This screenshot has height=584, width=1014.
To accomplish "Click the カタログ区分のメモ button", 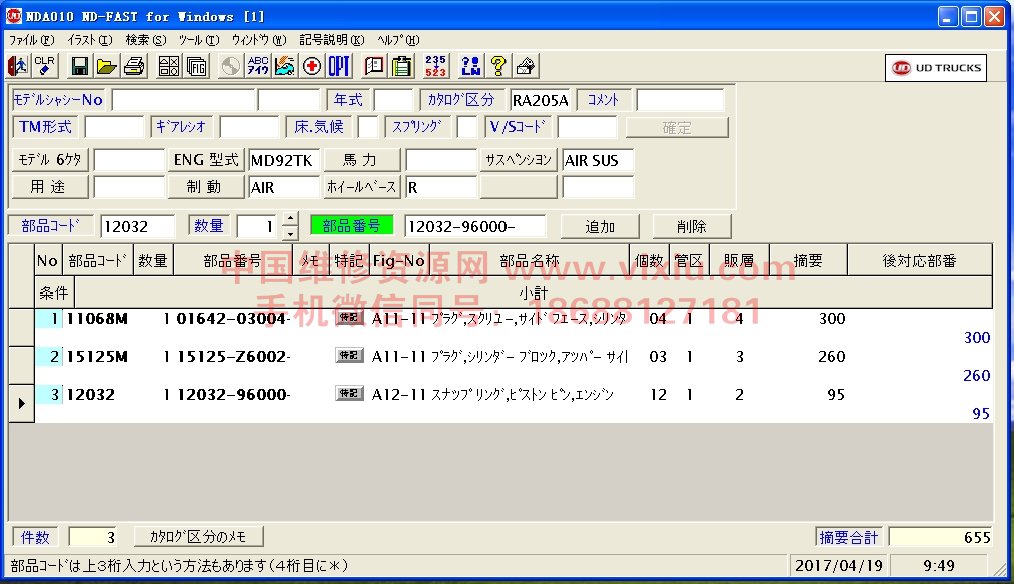I will tap(198, 537).
